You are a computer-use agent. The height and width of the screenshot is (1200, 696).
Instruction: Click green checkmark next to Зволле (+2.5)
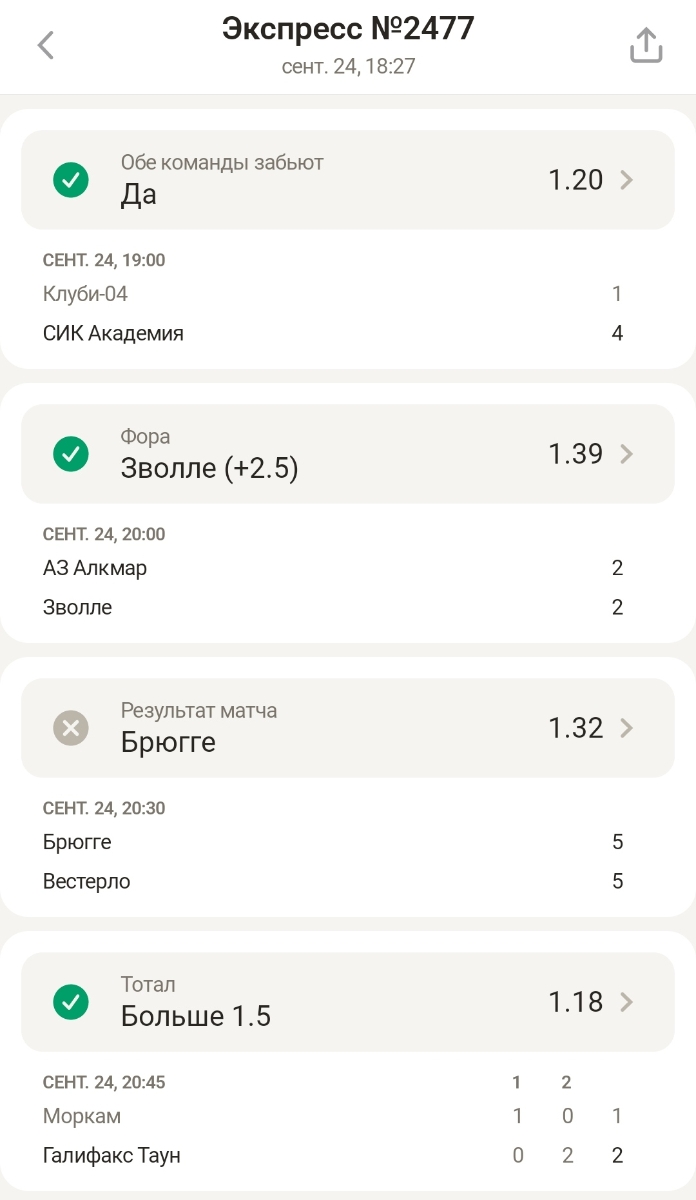point(71,454)
